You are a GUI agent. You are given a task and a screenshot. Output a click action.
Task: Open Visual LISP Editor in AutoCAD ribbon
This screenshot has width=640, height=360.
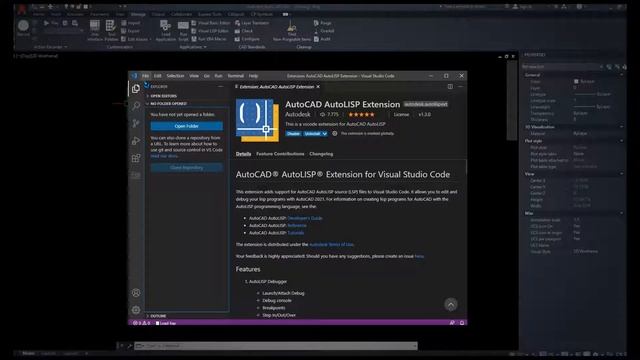pyautogui.click(x=210, y=31)
